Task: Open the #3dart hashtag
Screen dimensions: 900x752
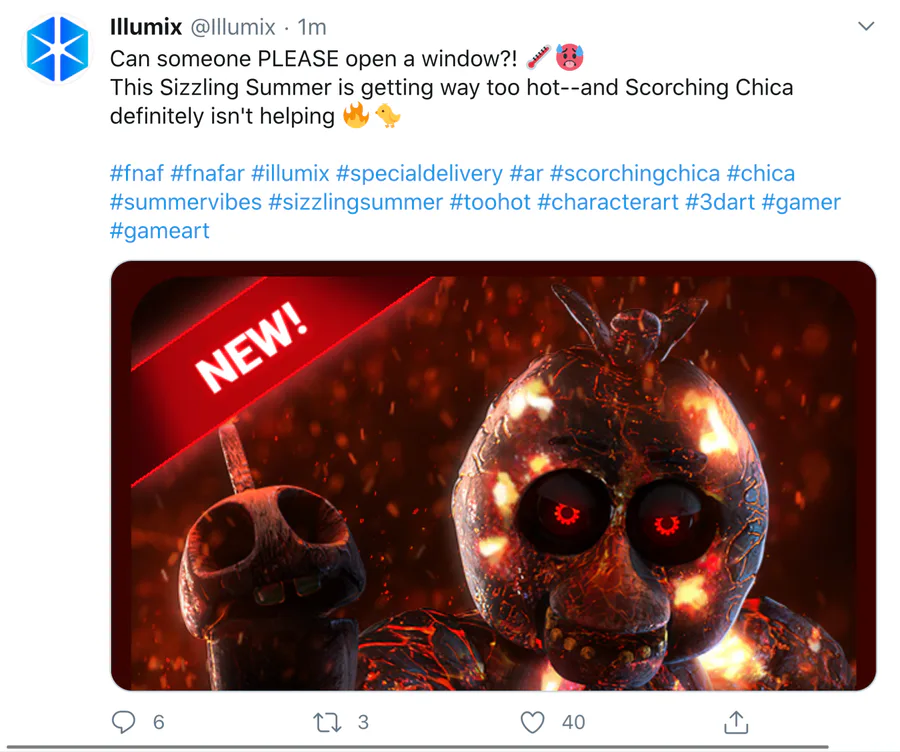Action: click(720, 202)
